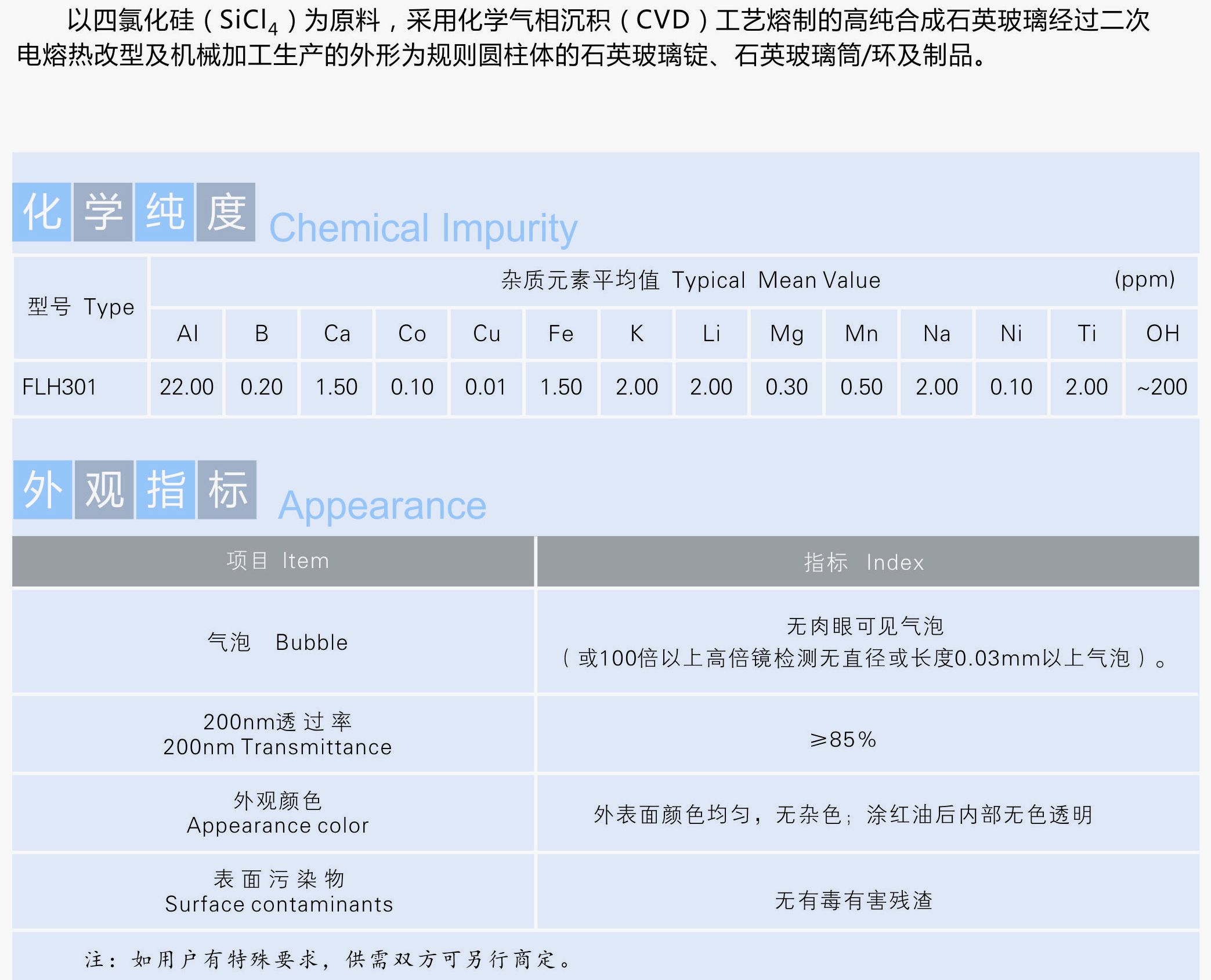Click the ~200 hydroxyl content value
Screen dimensions: 1211x980
1162,387
